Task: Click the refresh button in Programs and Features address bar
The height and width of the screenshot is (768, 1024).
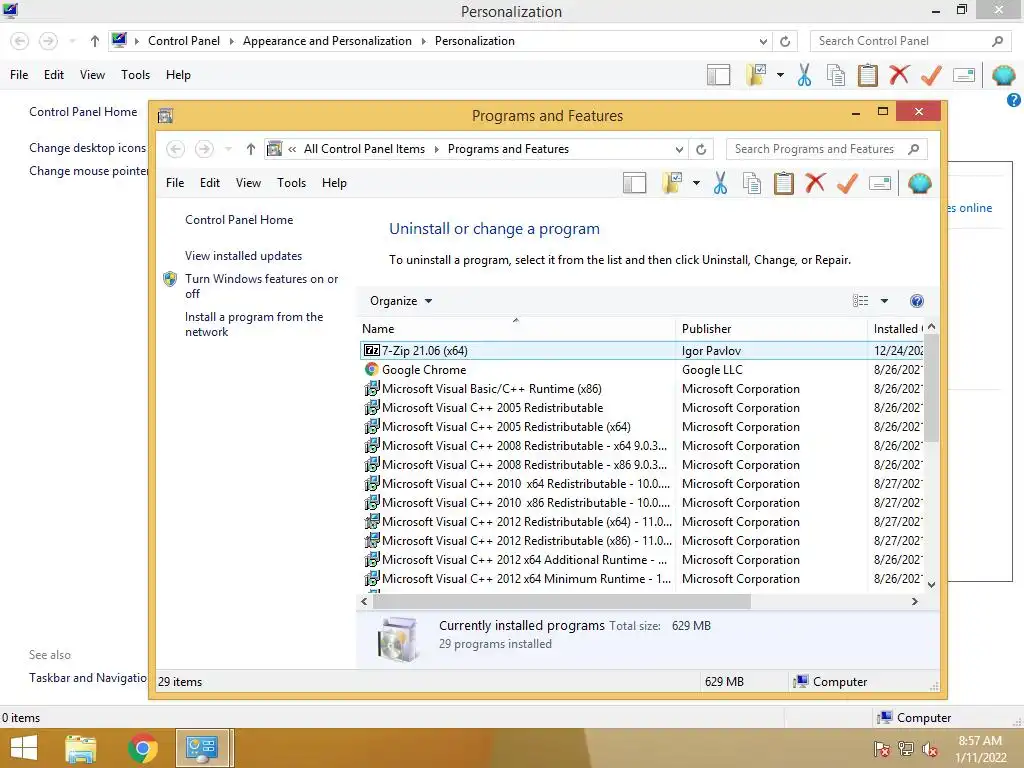Action: tap(701, 149)
